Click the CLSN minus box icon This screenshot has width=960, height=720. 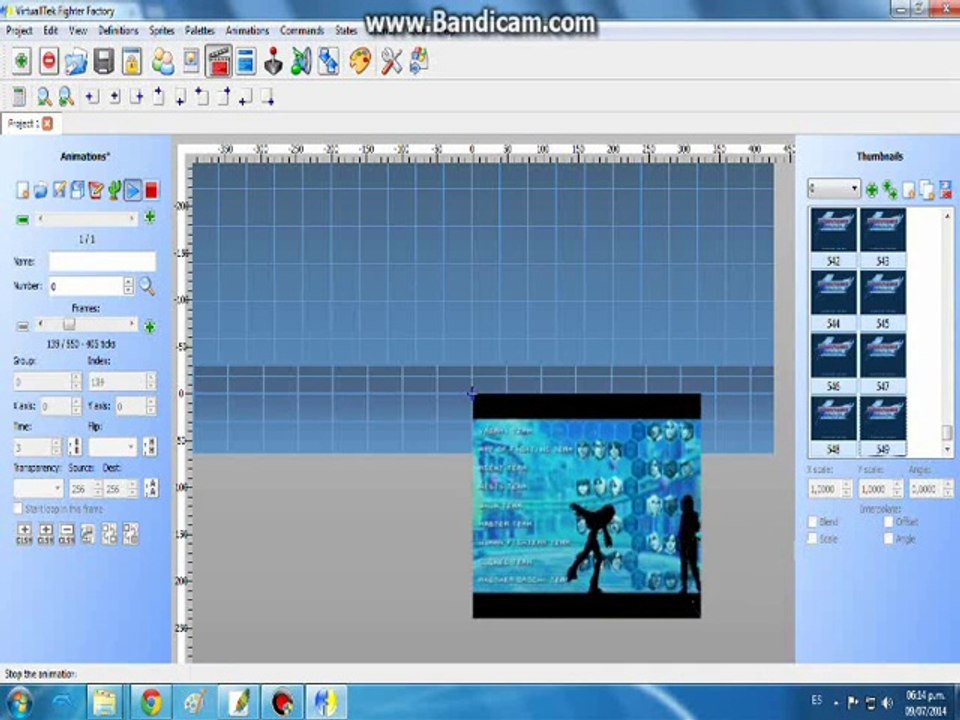tap(67, 534)
